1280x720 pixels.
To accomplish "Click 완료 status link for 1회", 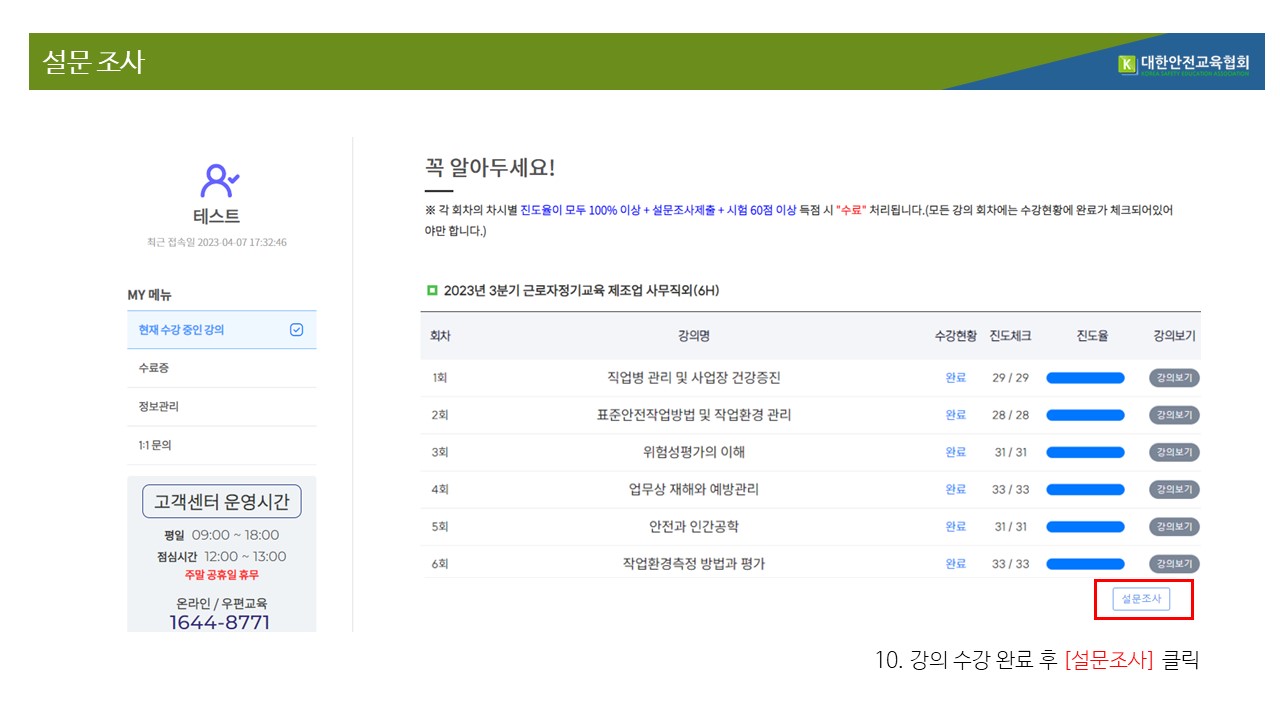I will [955, 378].
